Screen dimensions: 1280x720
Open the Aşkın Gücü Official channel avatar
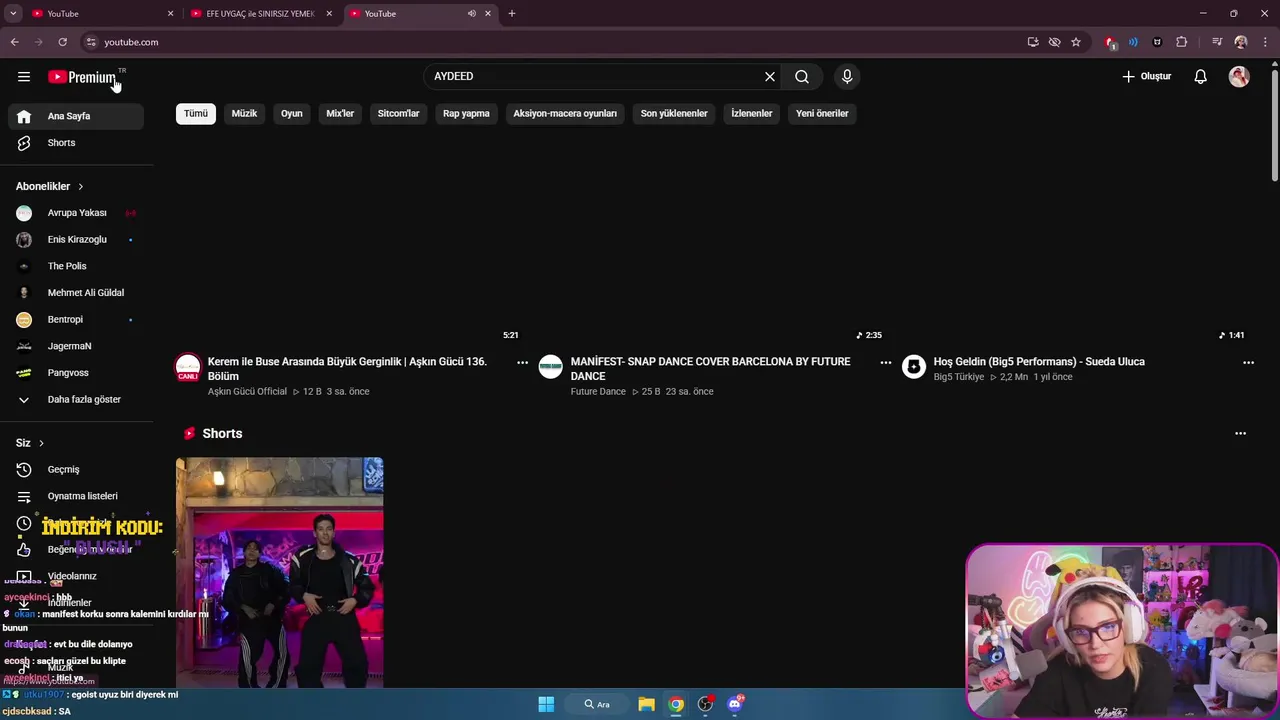(x=188, y=368)
